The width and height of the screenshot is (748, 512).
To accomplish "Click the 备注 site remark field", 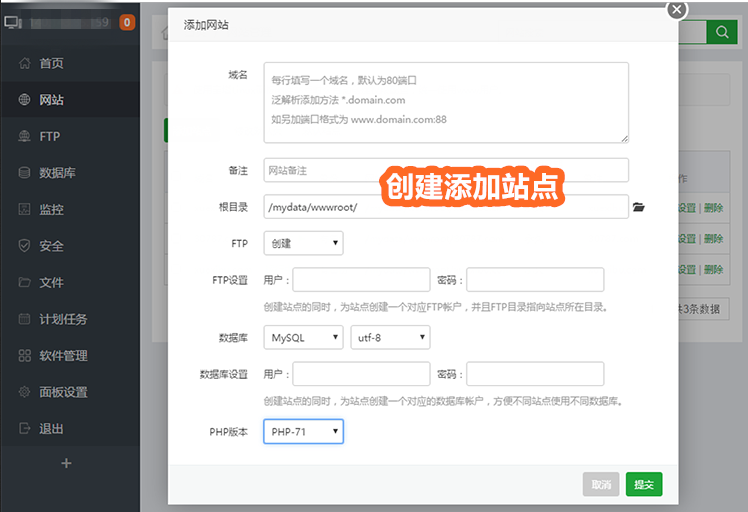I will click(x=446, y=170).
